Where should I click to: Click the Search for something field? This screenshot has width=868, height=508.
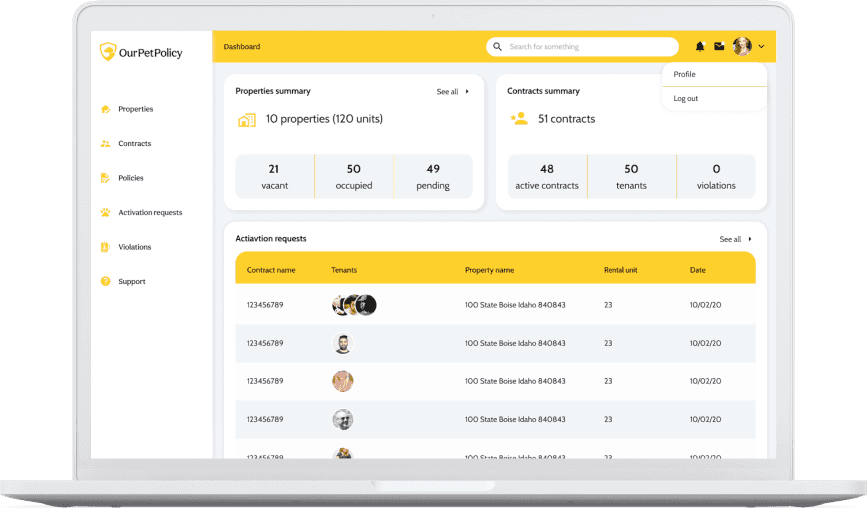pos(582,46)
